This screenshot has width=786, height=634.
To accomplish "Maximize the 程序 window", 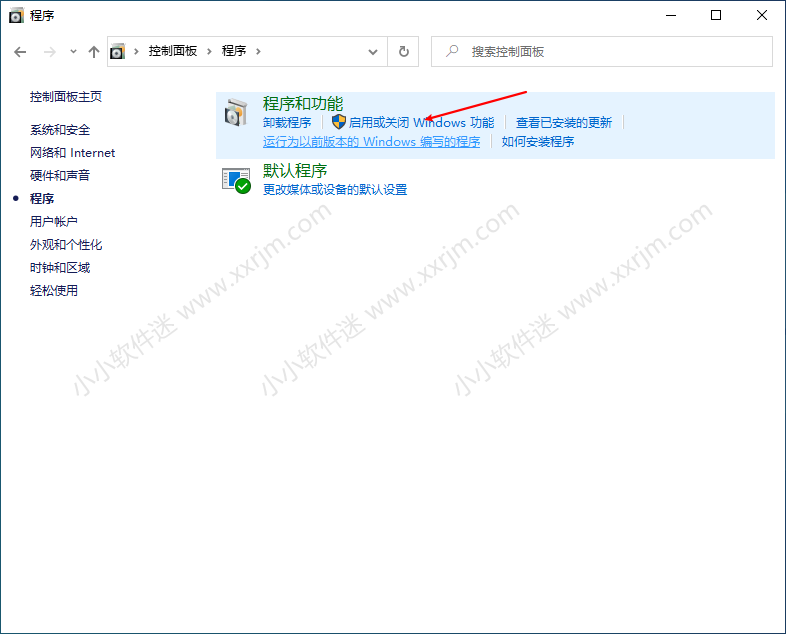I will coord(716,16).
